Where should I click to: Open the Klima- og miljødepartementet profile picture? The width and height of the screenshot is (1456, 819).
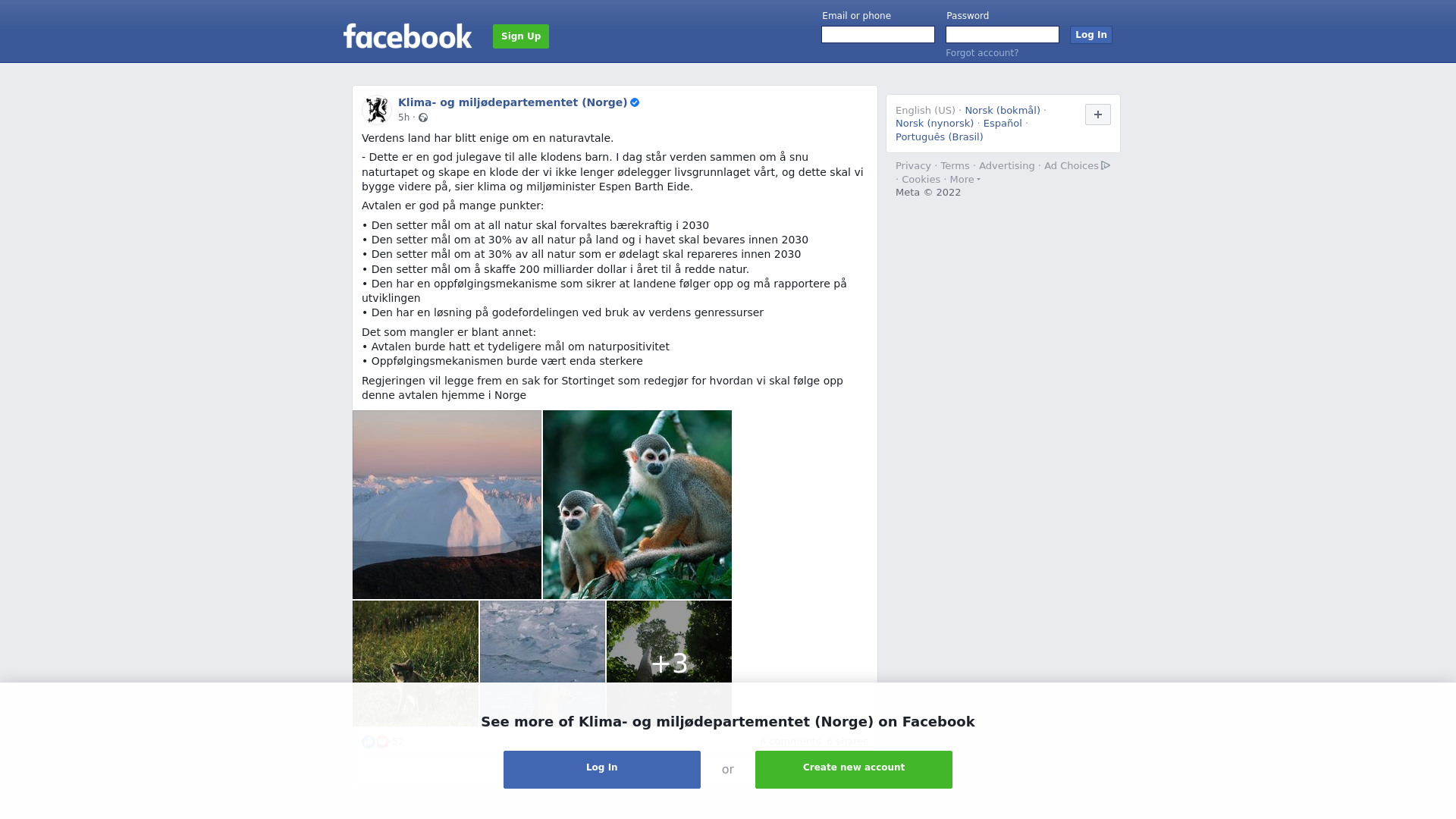click(x=377, y=109)
